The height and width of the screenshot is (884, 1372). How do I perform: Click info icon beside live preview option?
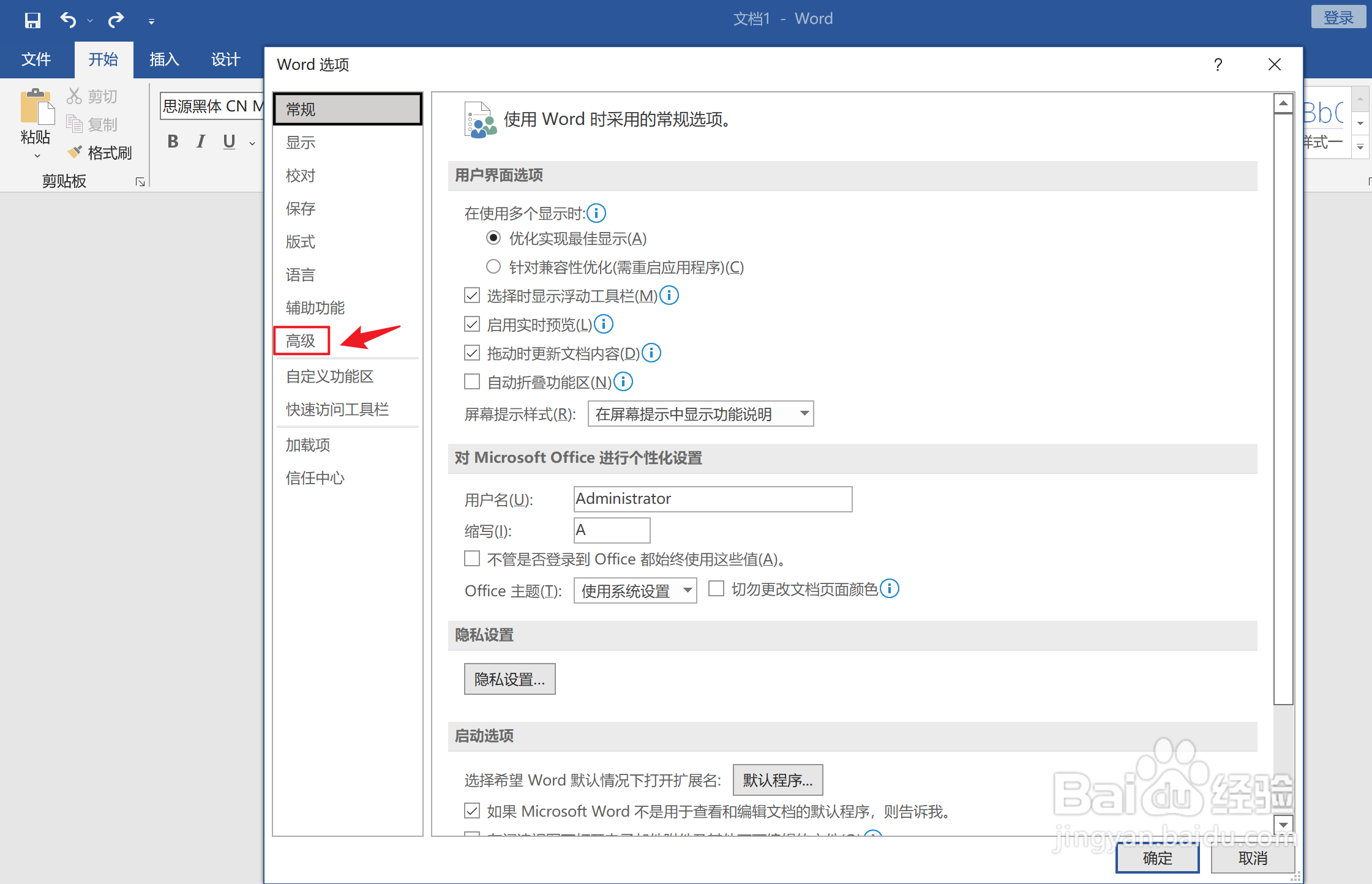(604, 324)
